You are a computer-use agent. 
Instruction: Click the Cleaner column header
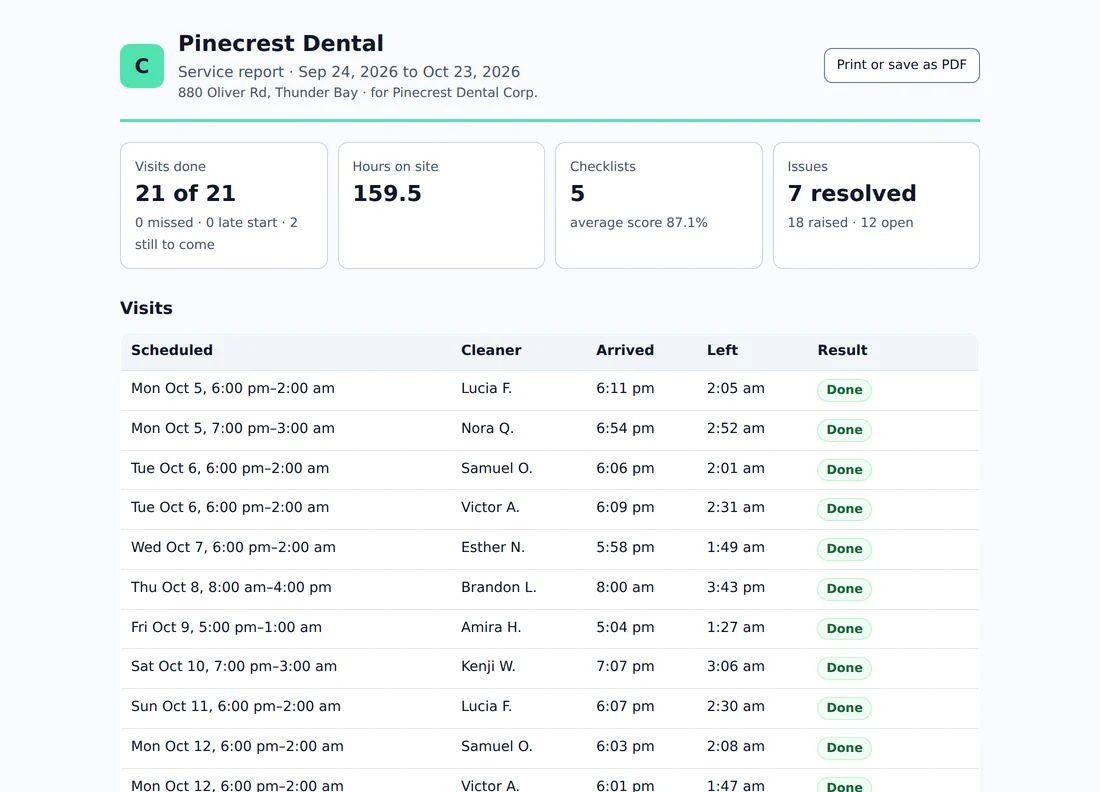(491, 350)
